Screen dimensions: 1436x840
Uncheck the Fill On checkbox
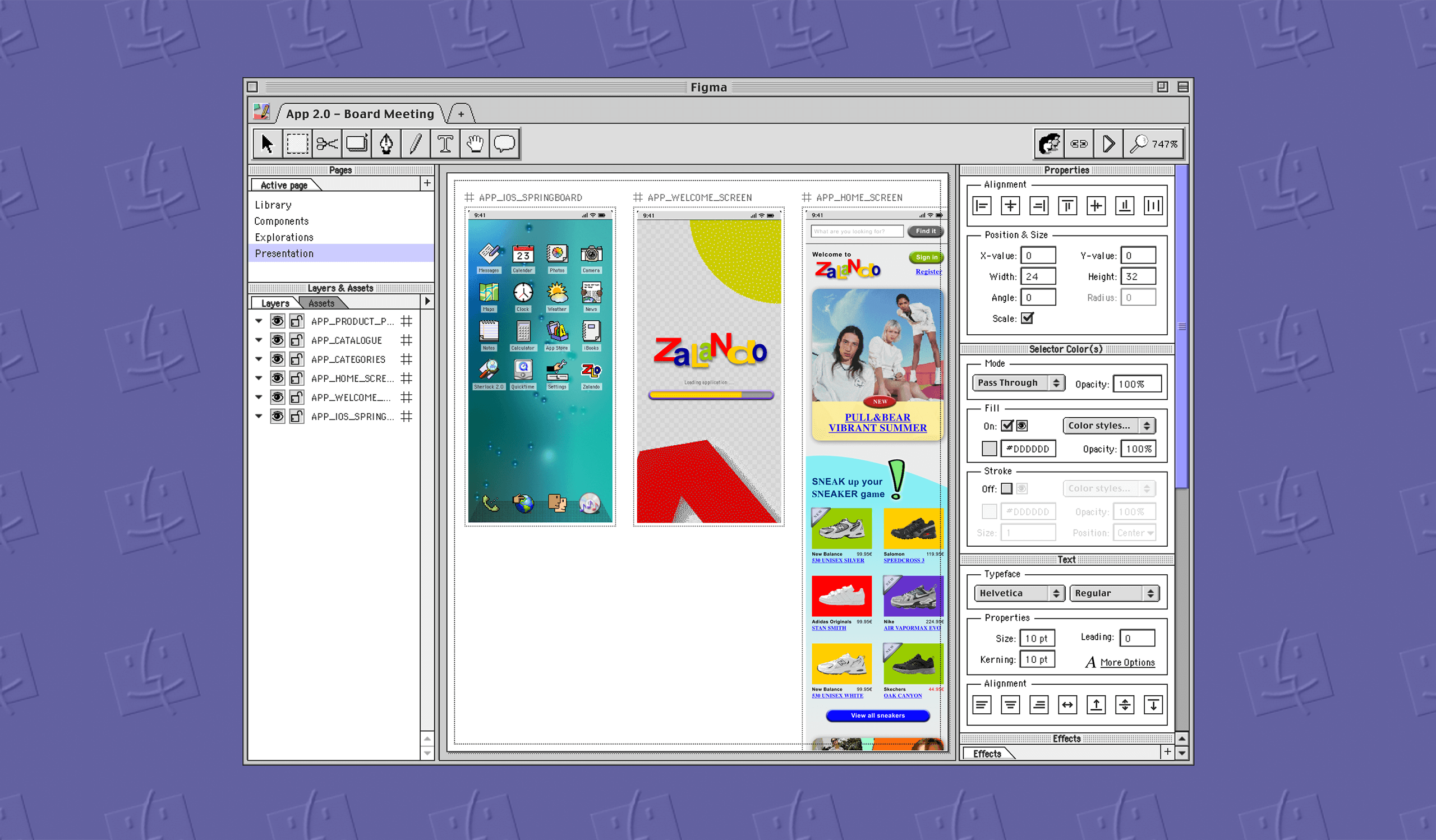[x=1007, y=426]
